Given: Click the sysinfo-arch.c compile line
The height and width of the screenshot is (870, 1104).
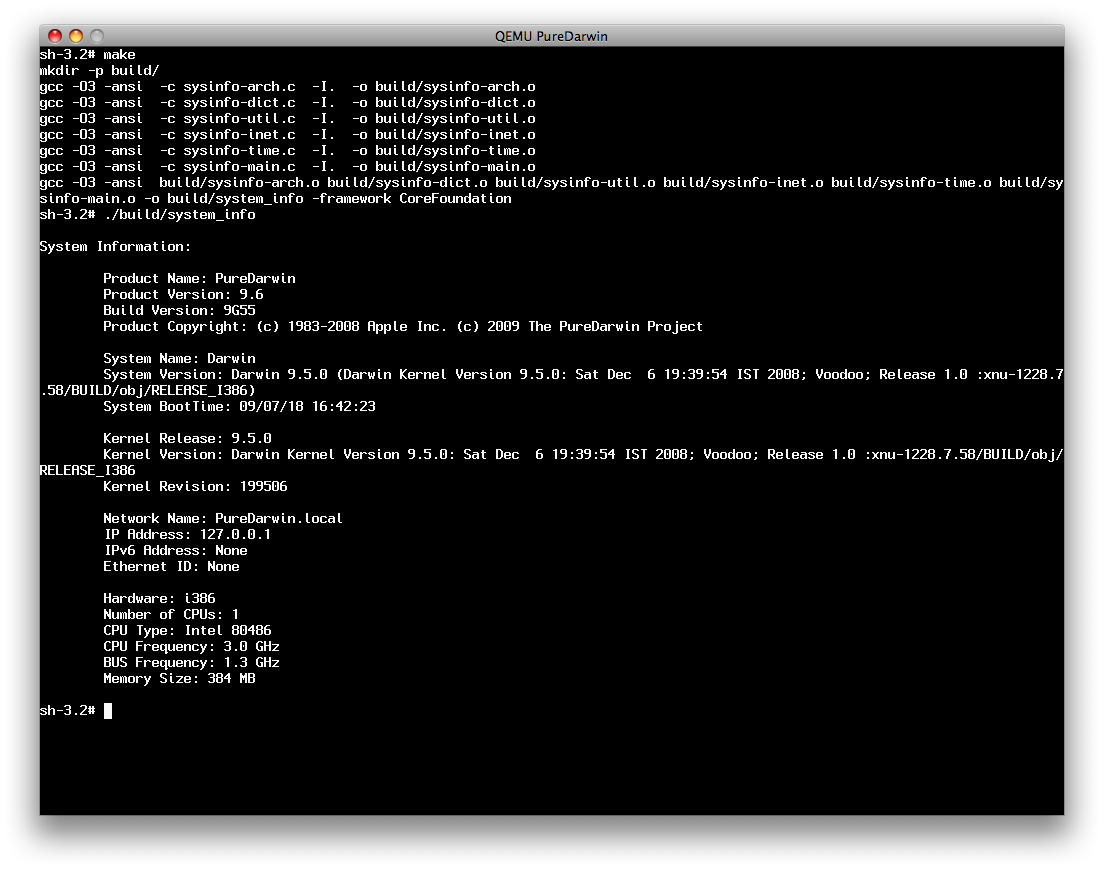Looking at the screenshot, I should pos(287,87).
